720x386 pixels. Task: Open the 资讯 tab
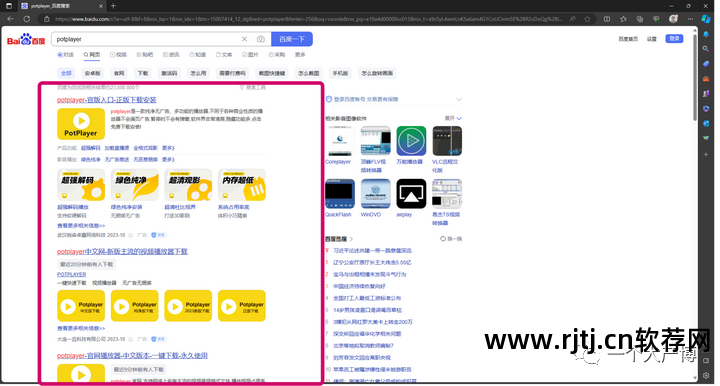coord(171,55)
